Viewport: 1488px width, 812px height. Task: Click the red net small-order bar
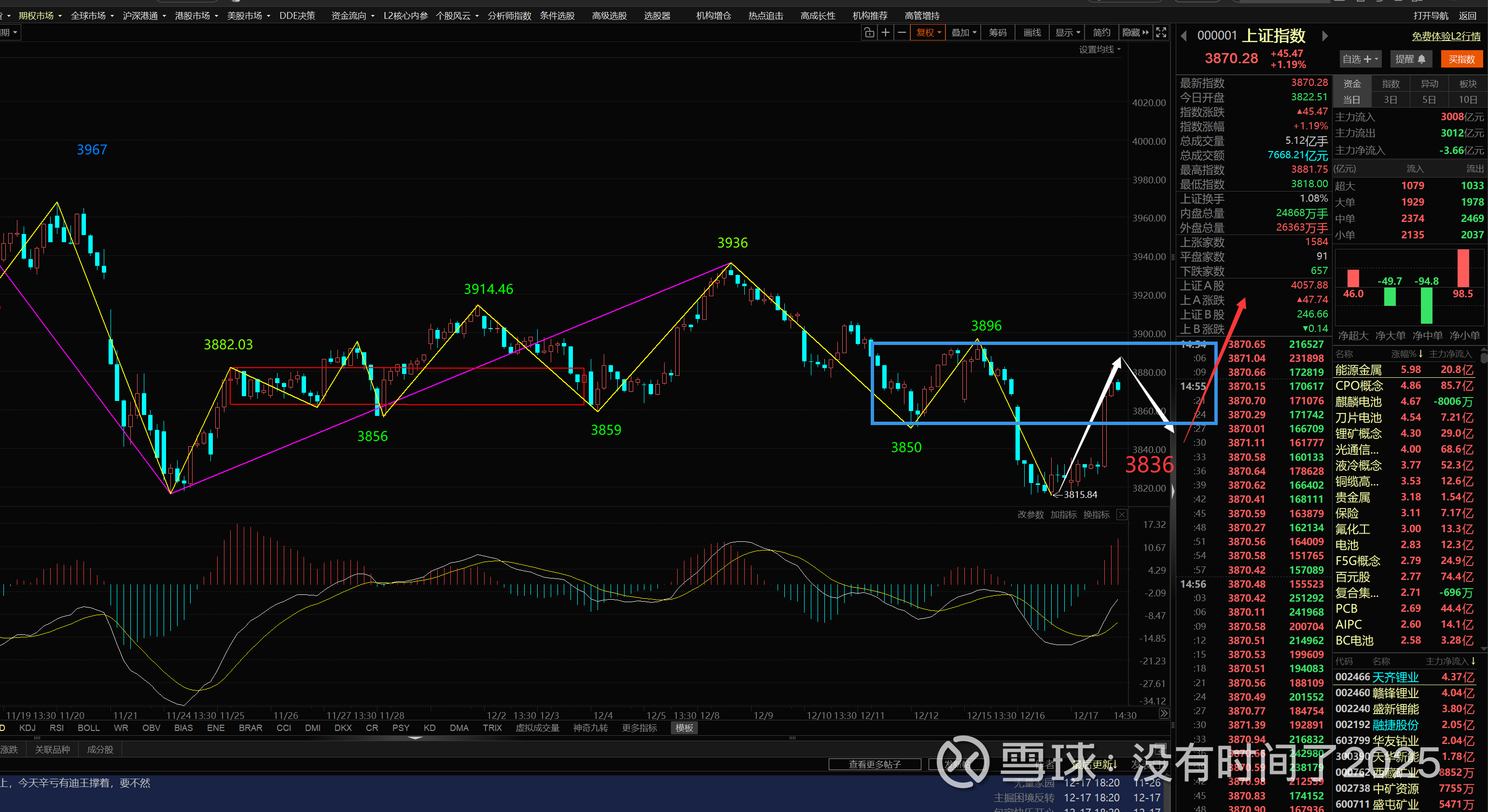(1463, 268)
